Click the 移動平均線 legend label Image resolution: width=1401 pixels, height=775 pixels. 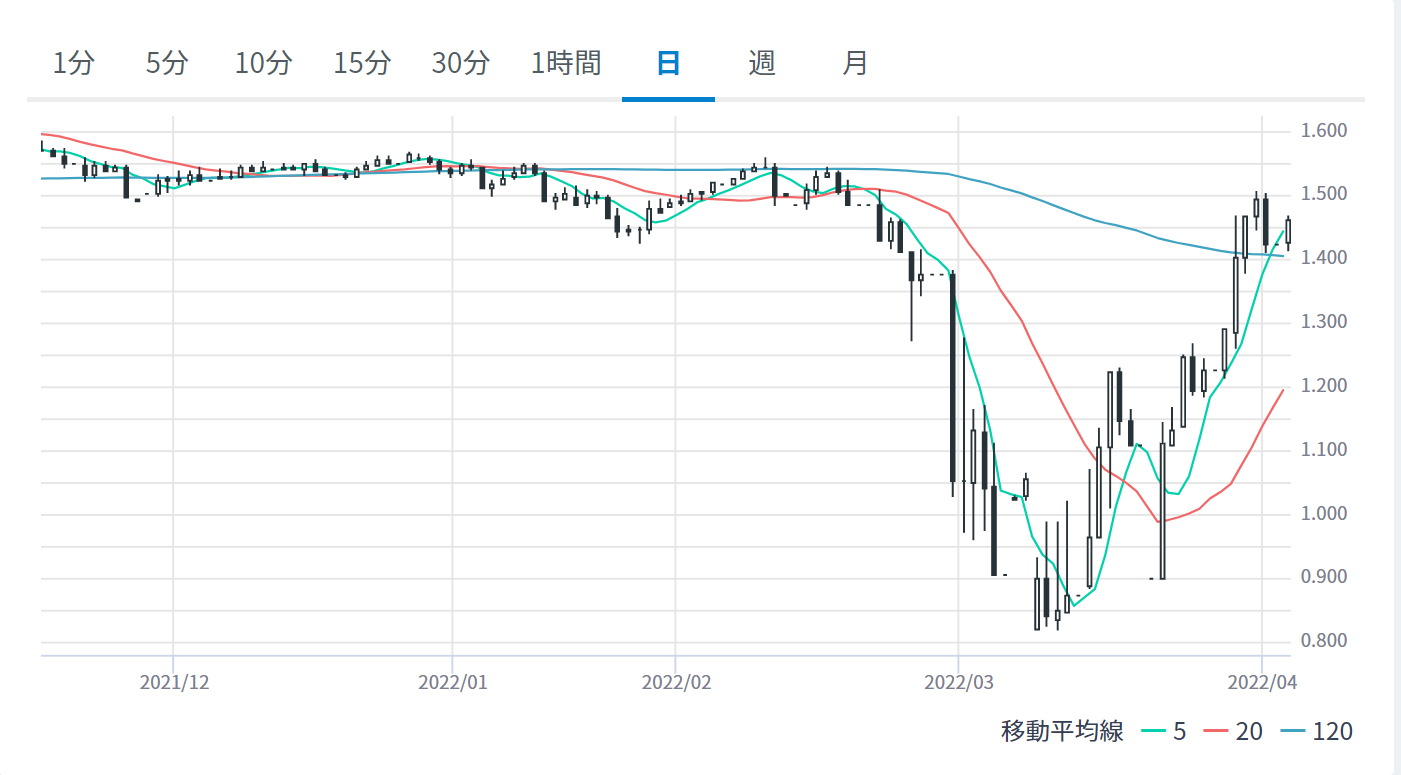point(1062,731)
